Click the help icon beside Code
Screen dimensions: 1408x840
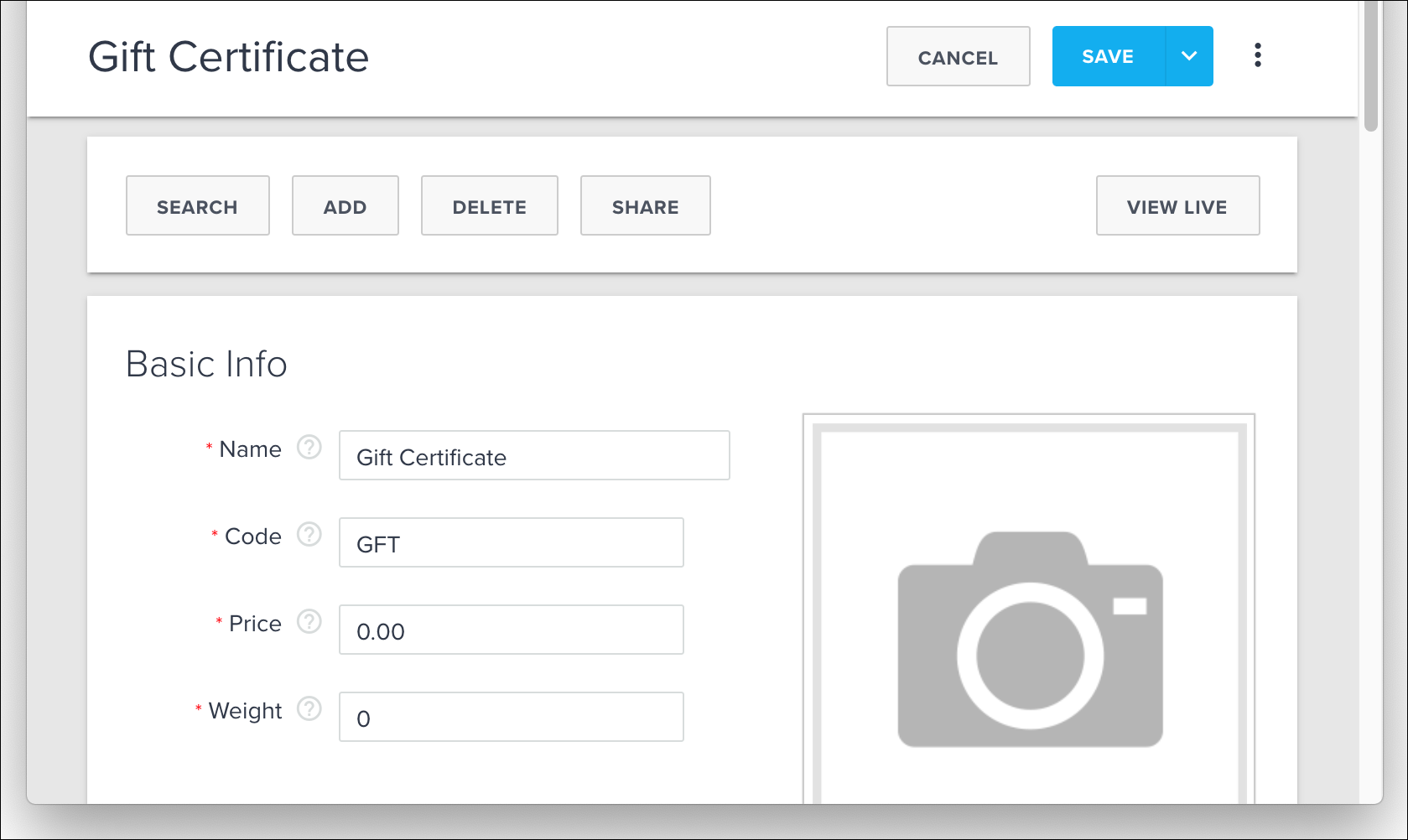pos(309,535)
